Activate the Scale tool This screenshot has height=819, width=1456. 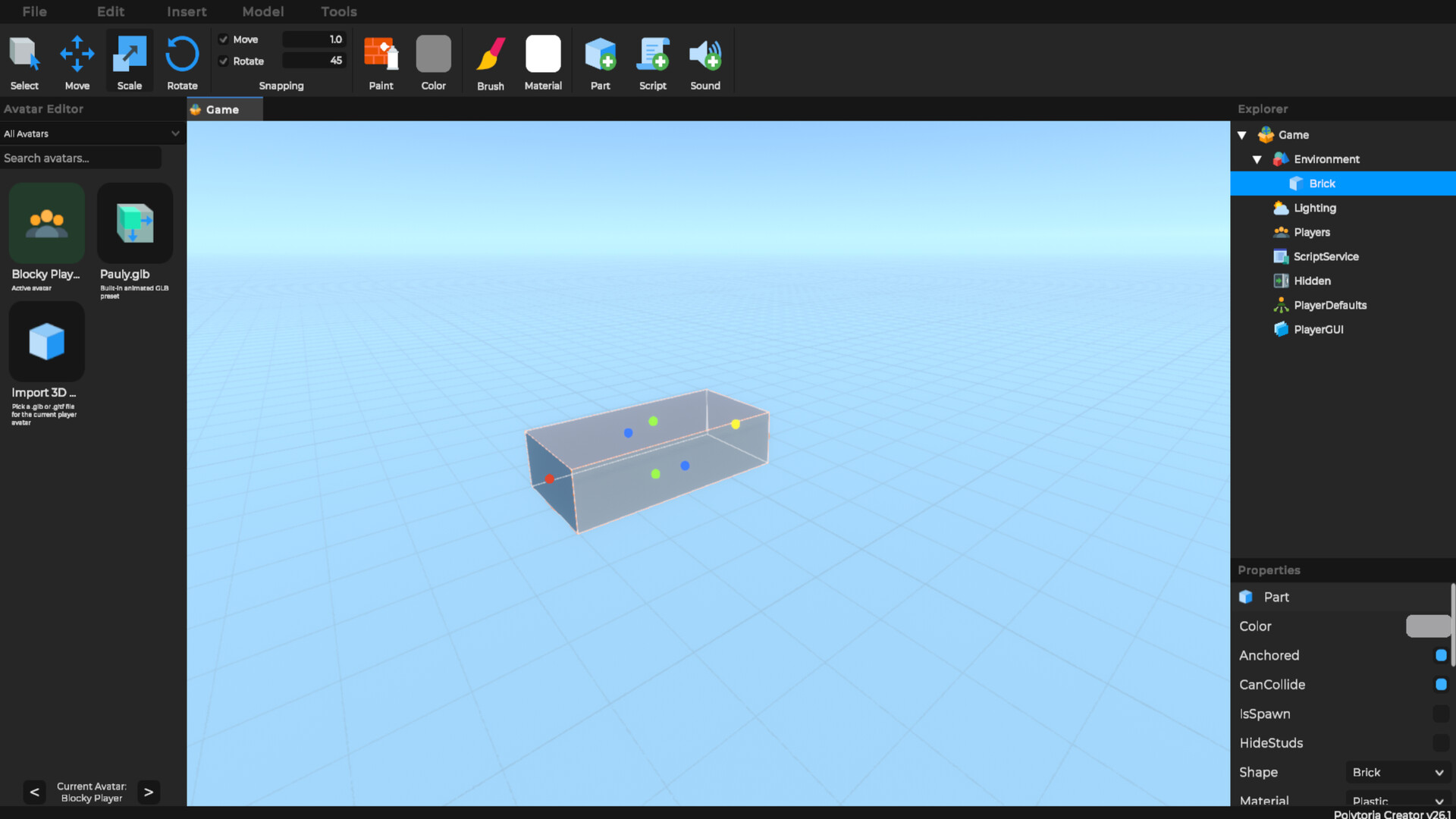129,55
